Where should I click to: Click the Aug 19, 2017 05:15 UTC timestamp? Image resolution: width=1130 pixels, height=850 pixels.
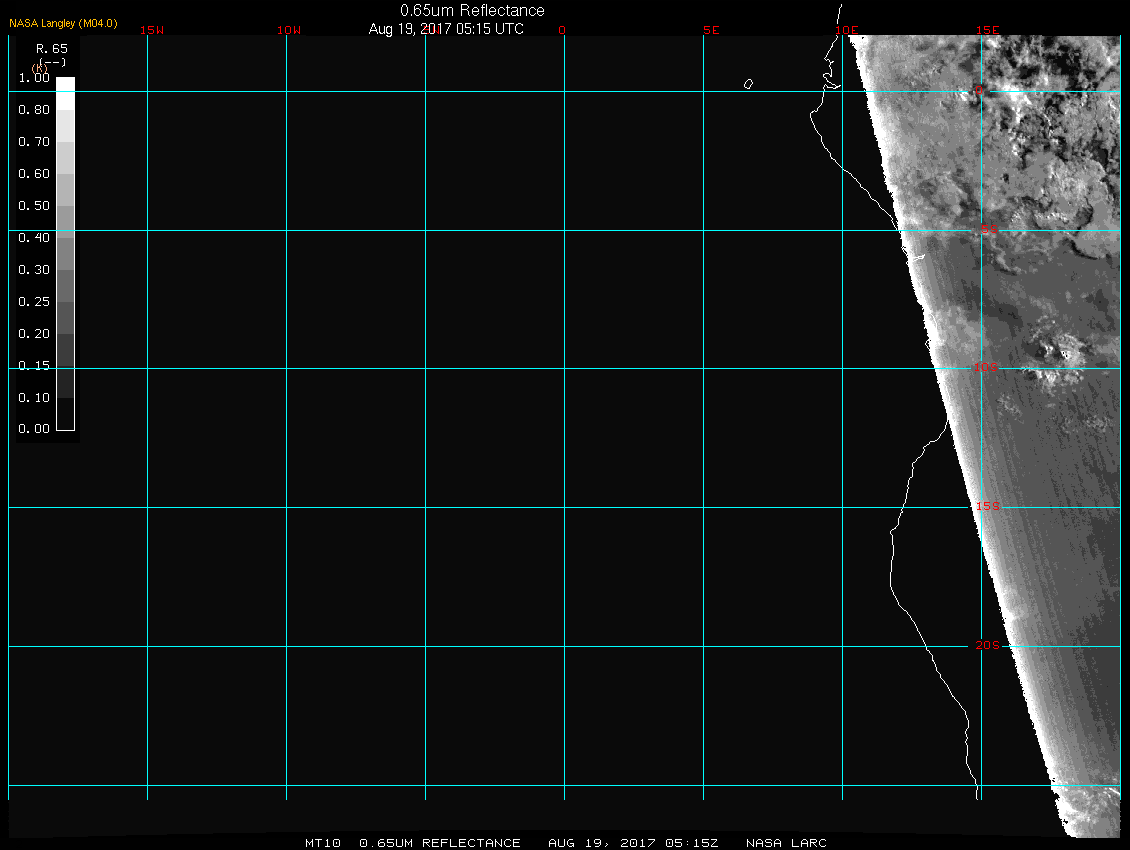pos(446,29)
